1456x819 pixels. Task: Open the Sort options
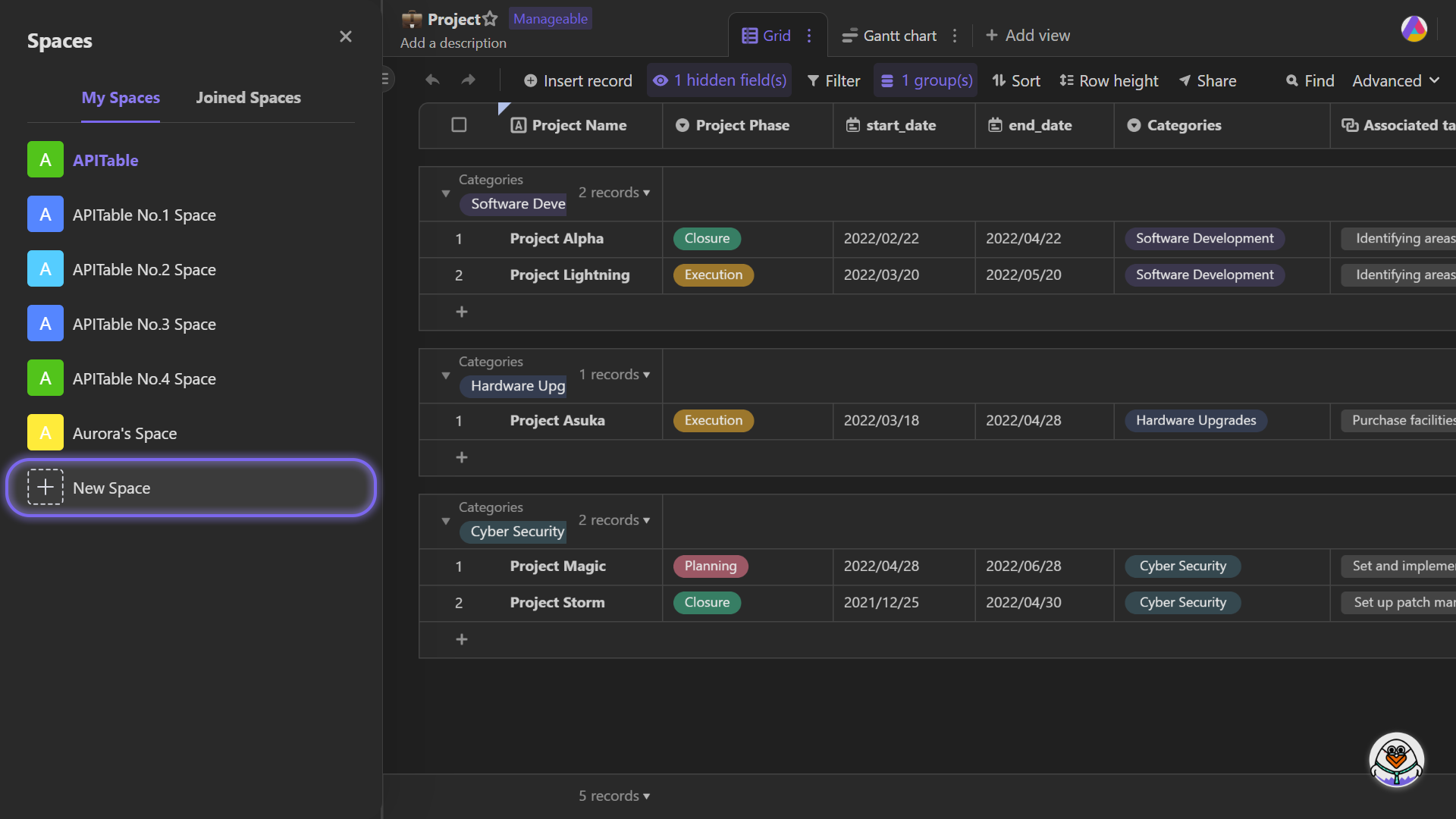pyautogui.click(x=1015, y=80)
